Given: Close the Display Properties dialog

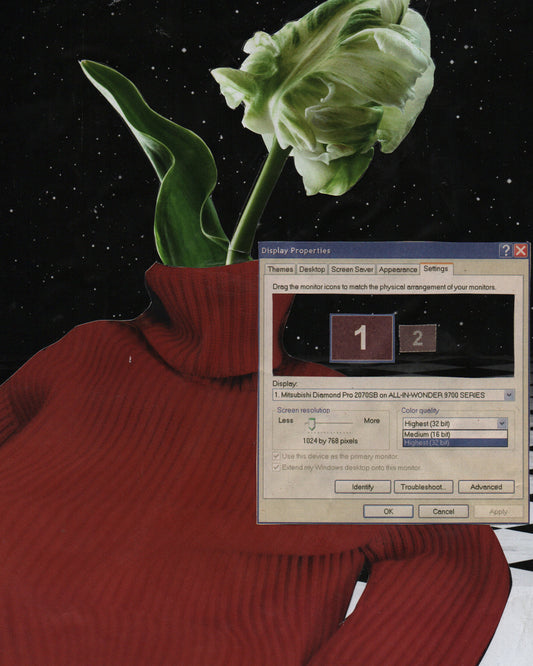Looking at the screenshot, I should click(x=520, y=251).
